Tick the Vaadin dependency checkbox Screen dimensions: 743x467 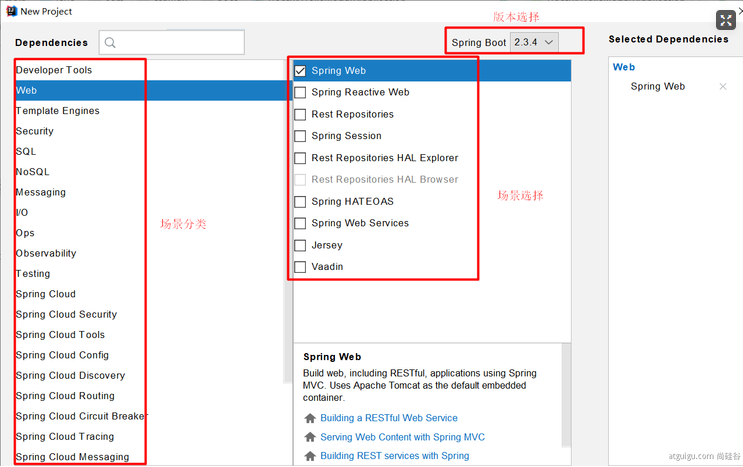click(x=300, y=267)
